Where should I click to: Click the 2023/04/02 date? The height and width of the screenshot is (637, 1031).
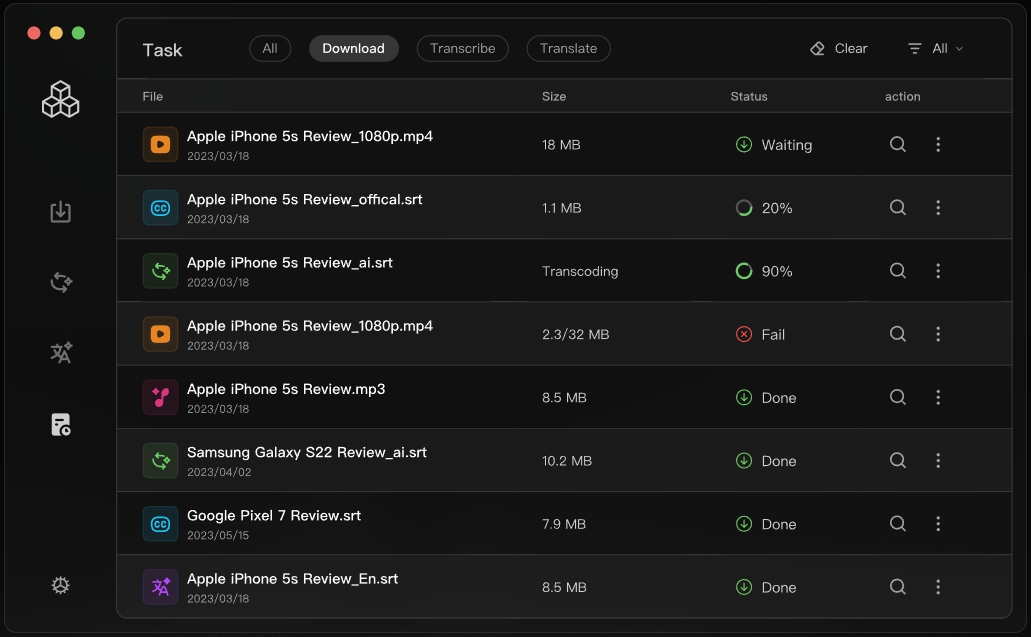tap(219, 472)
